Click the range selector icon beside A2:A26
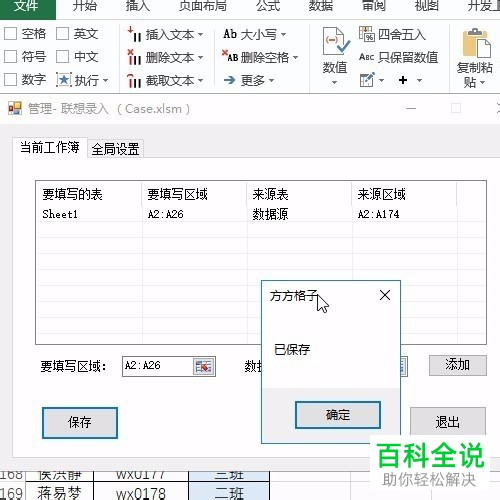Image resolution: width=500 pixels, height=500 pixels. 204,366
